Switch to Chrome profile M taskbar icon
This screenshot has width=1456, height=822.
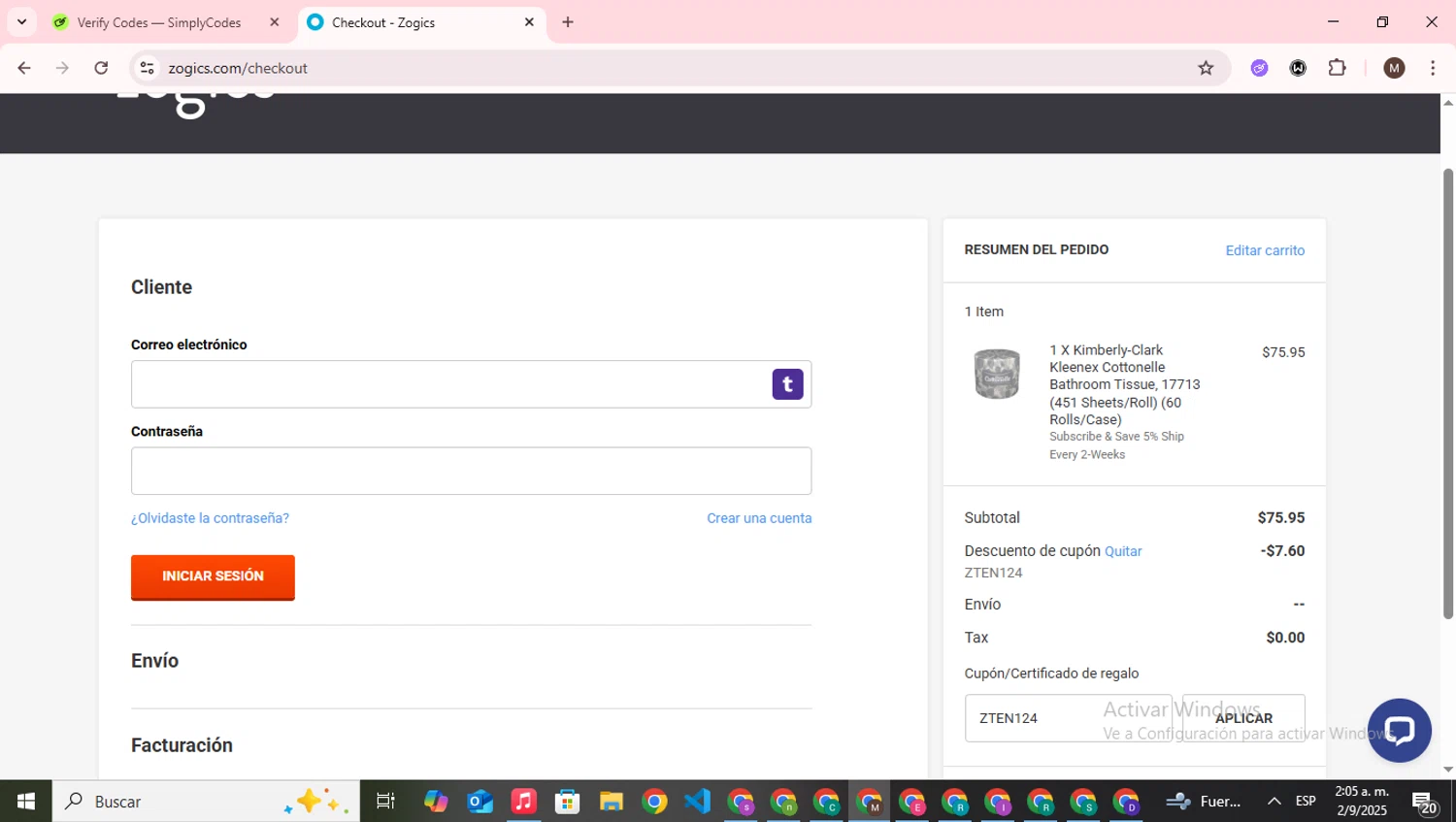(869, 802)
